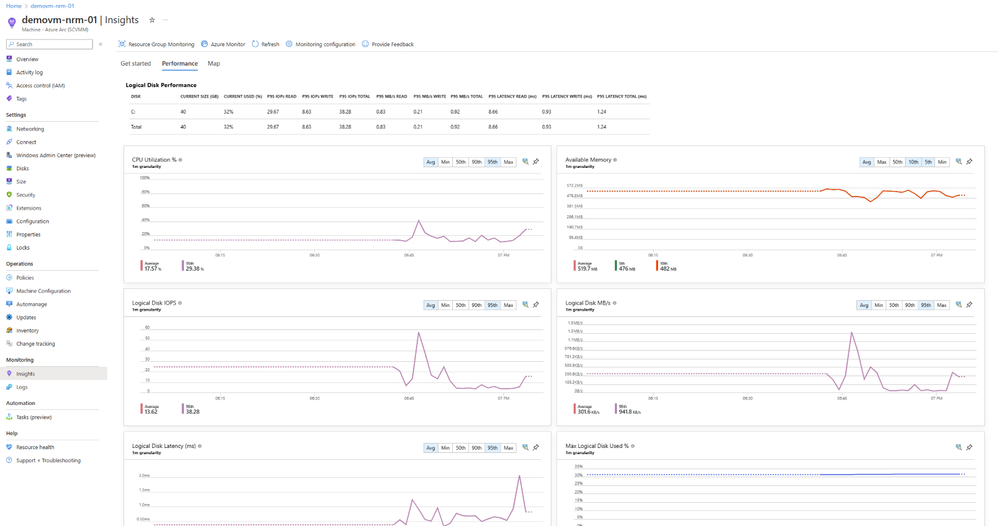
Task: Click the demovm-nrm-01 breadcrumb link
Action: pos(52,6)
